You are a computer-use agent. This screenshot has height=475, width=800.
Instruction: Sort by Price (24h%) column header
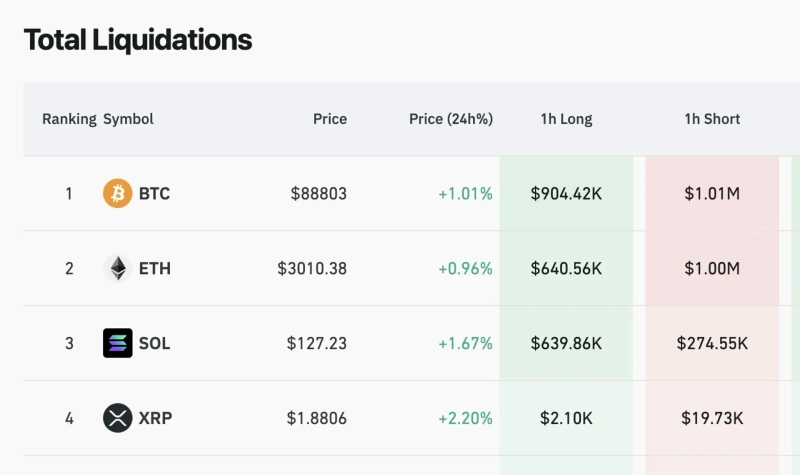pyautogui.click(x=451, y=119)
